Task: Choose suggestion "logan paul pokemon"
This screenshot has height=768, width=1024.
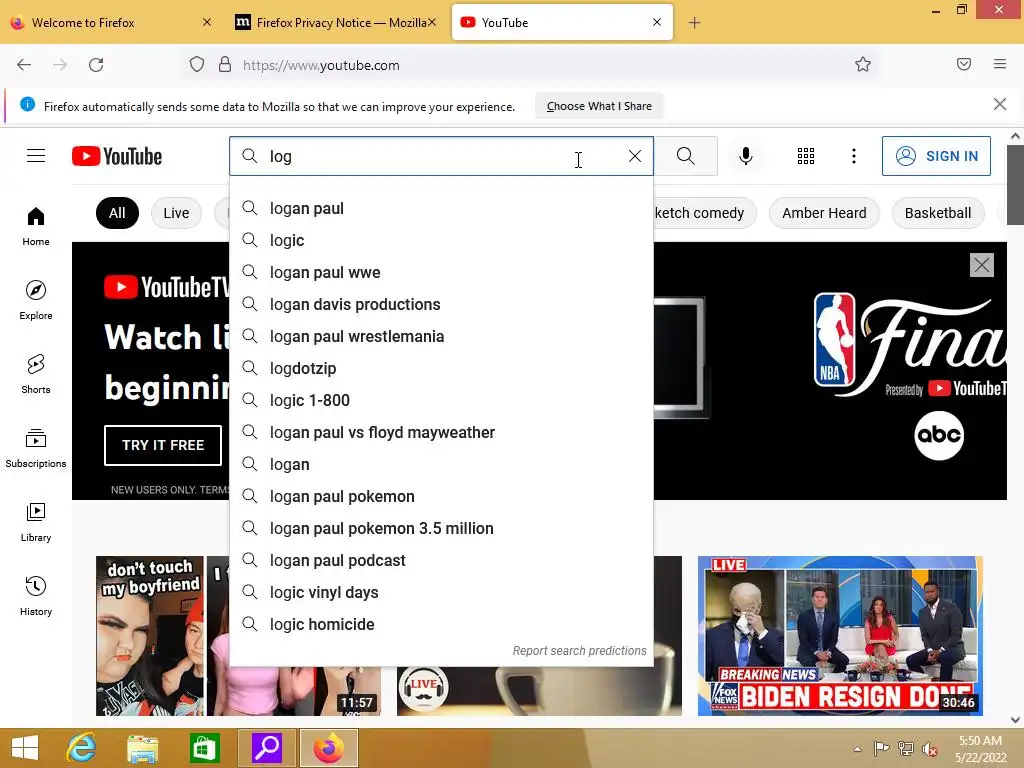Action: click(x=441, y=496)
